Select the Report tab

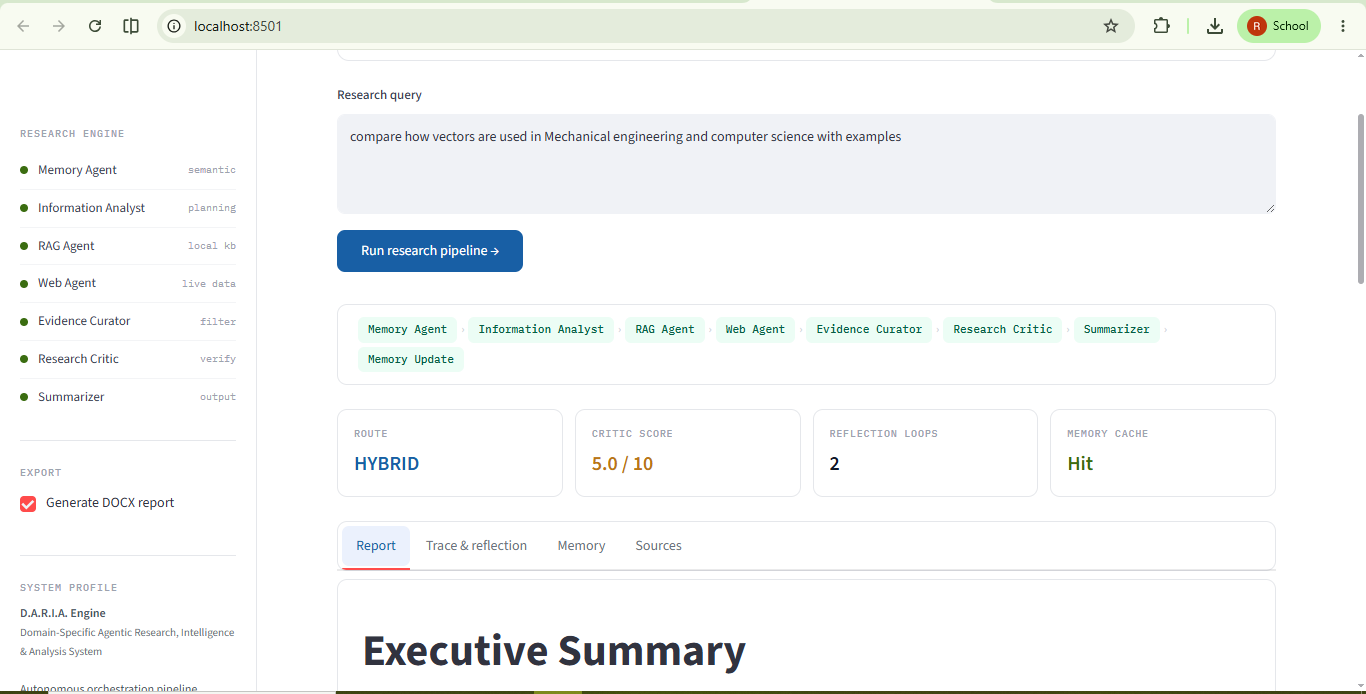[376, 546]
